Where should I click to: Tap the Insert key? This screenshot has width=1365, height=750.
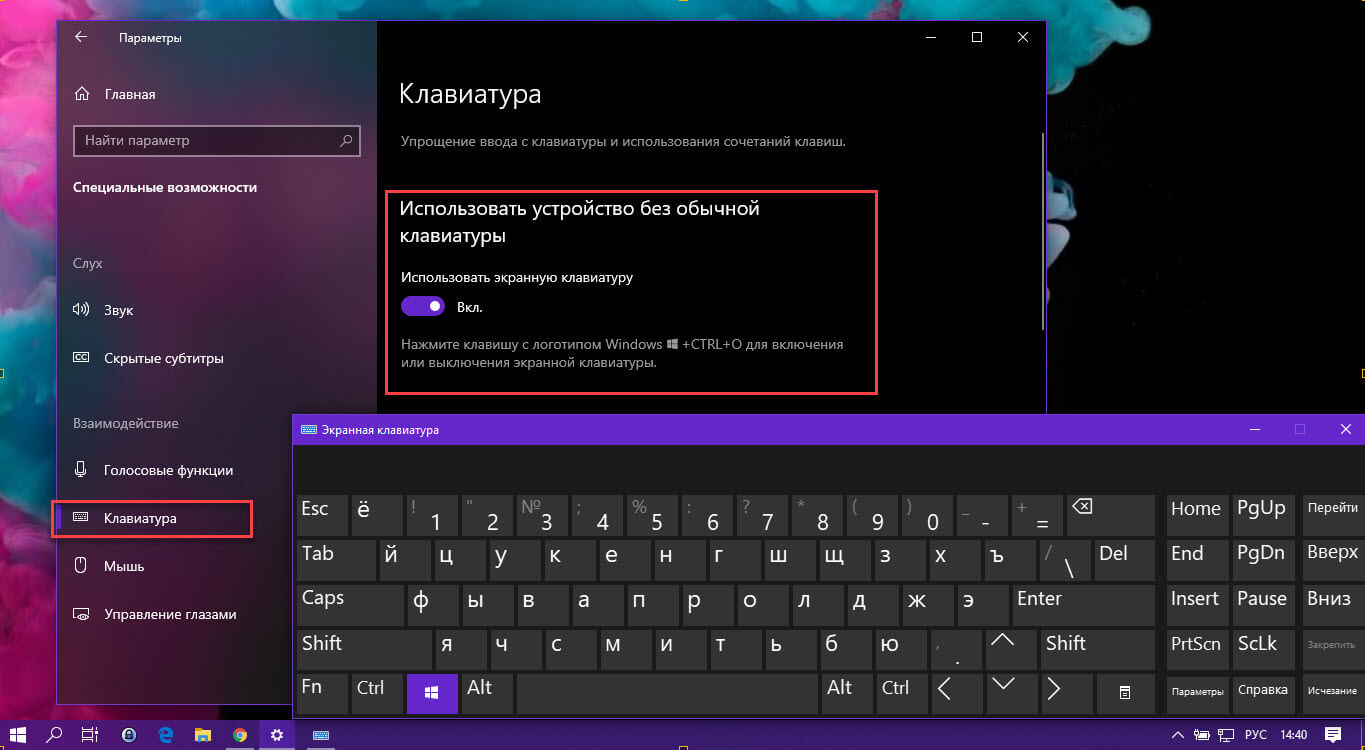1197,604
